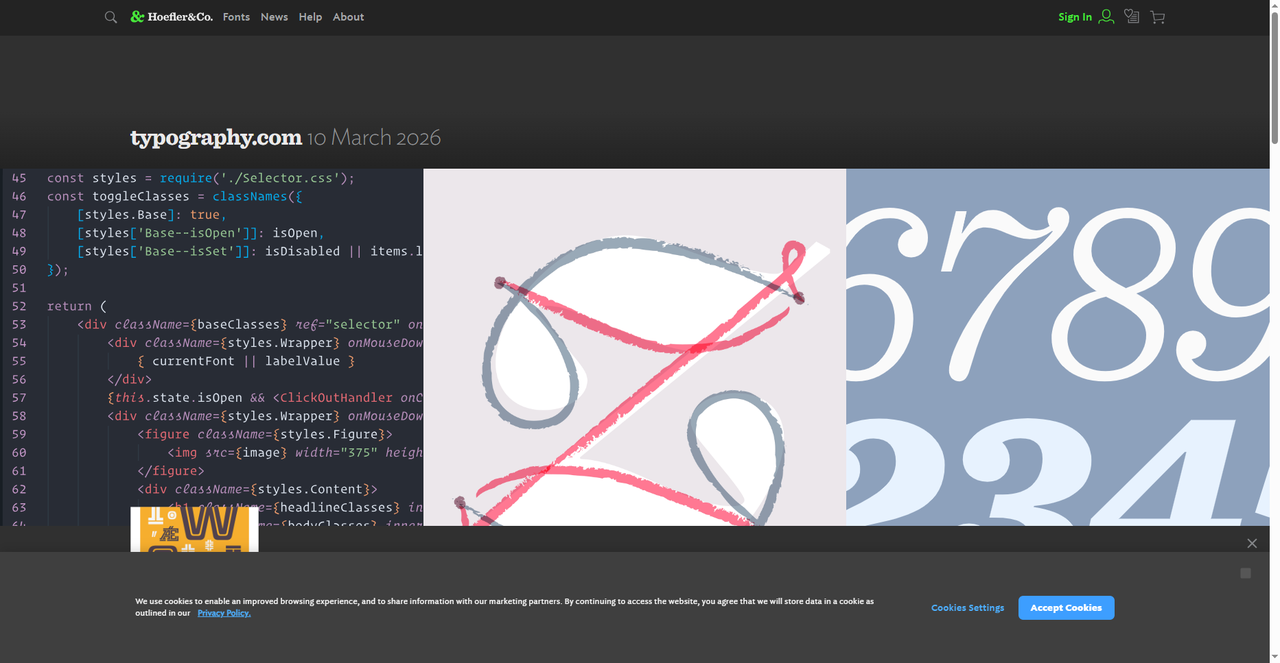Image resolution: width=1280 pixels, height=663 pixels.
Task: Open the font list icon beside account
Action: [1132, 17]
